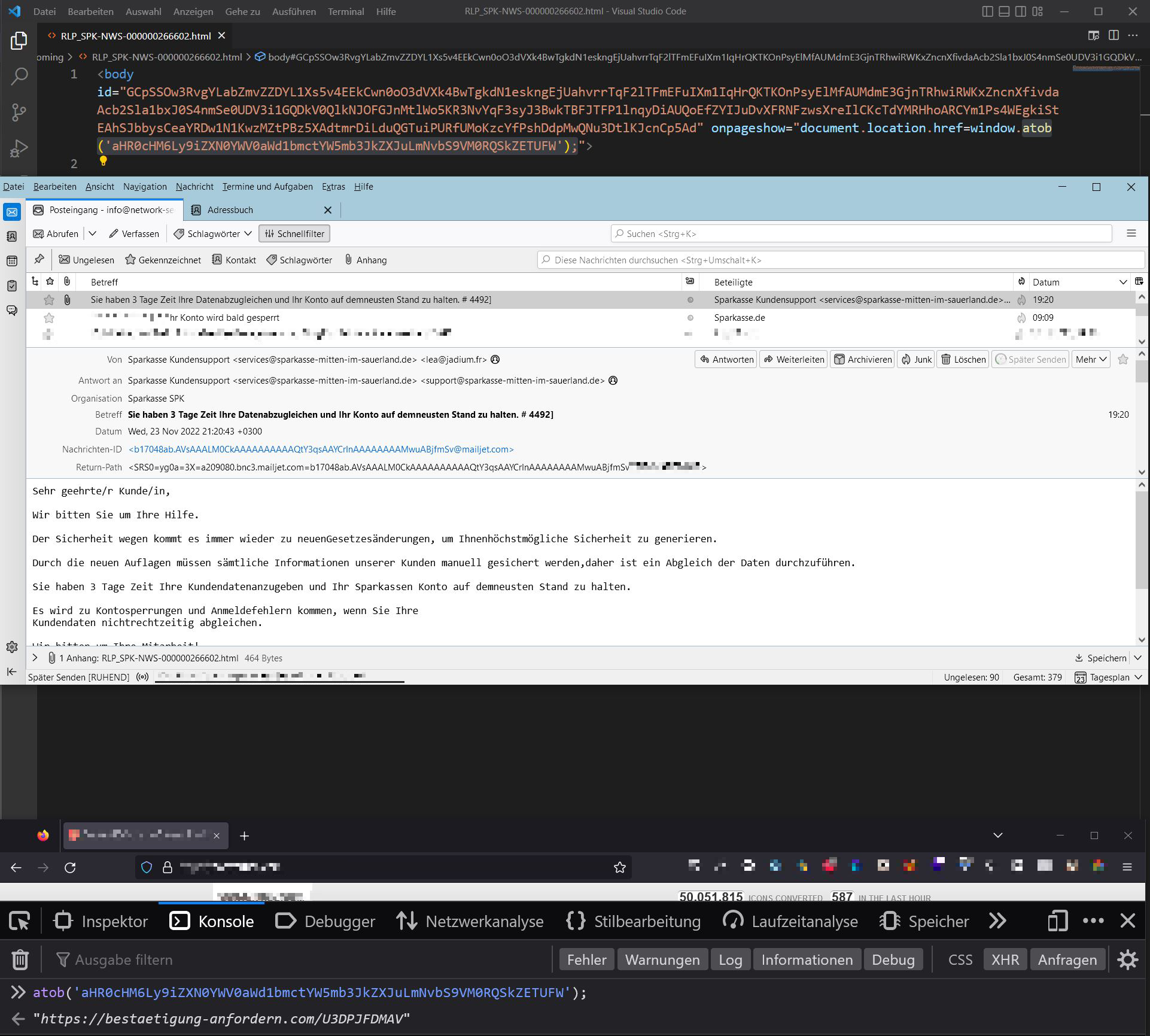Expand the attachment list chevron
This screenshot has width=1150, height=1036.
35,658
